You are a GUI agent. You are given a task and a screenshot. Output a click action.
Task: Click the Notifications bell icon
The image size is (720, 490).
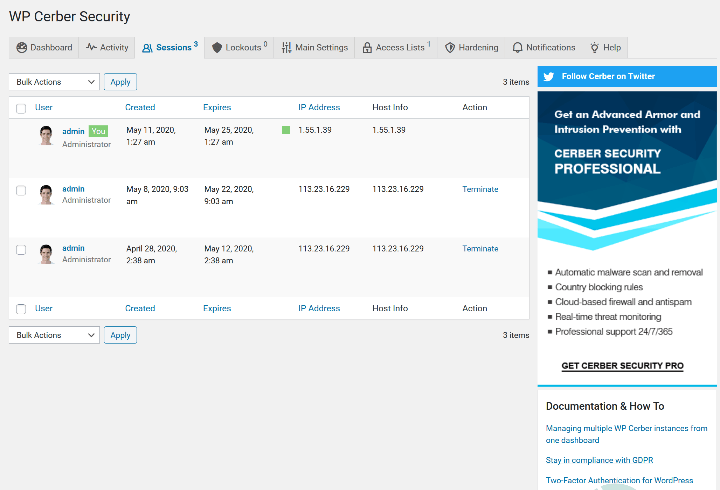[x=517, y=47]
